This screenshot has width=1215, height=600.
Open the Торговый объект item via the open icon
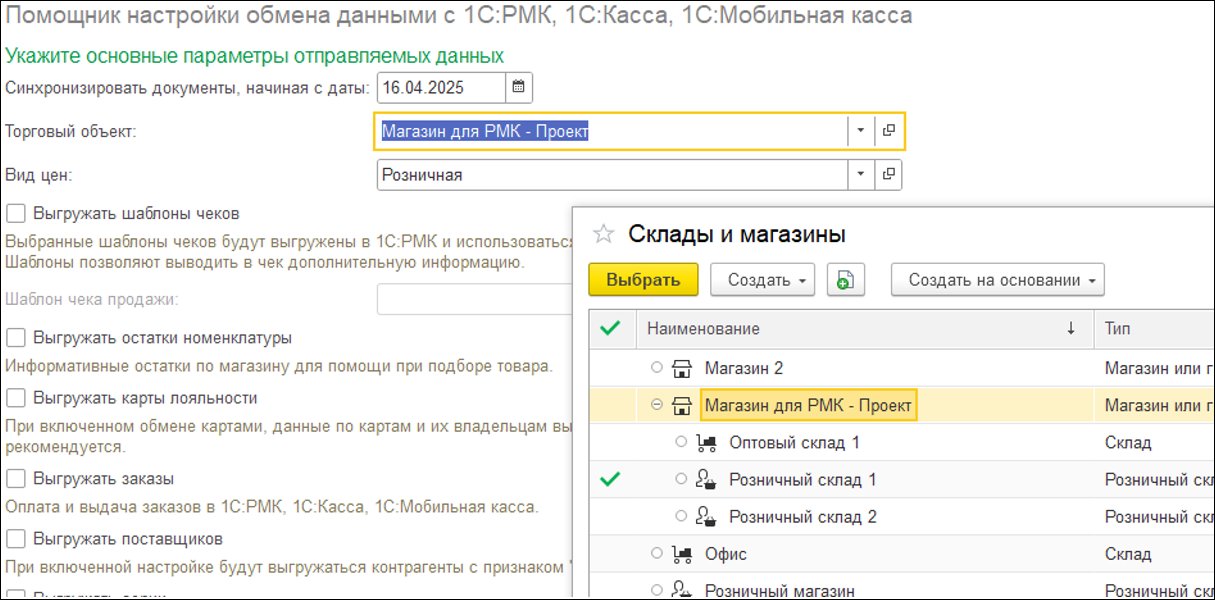coord(889,130)
